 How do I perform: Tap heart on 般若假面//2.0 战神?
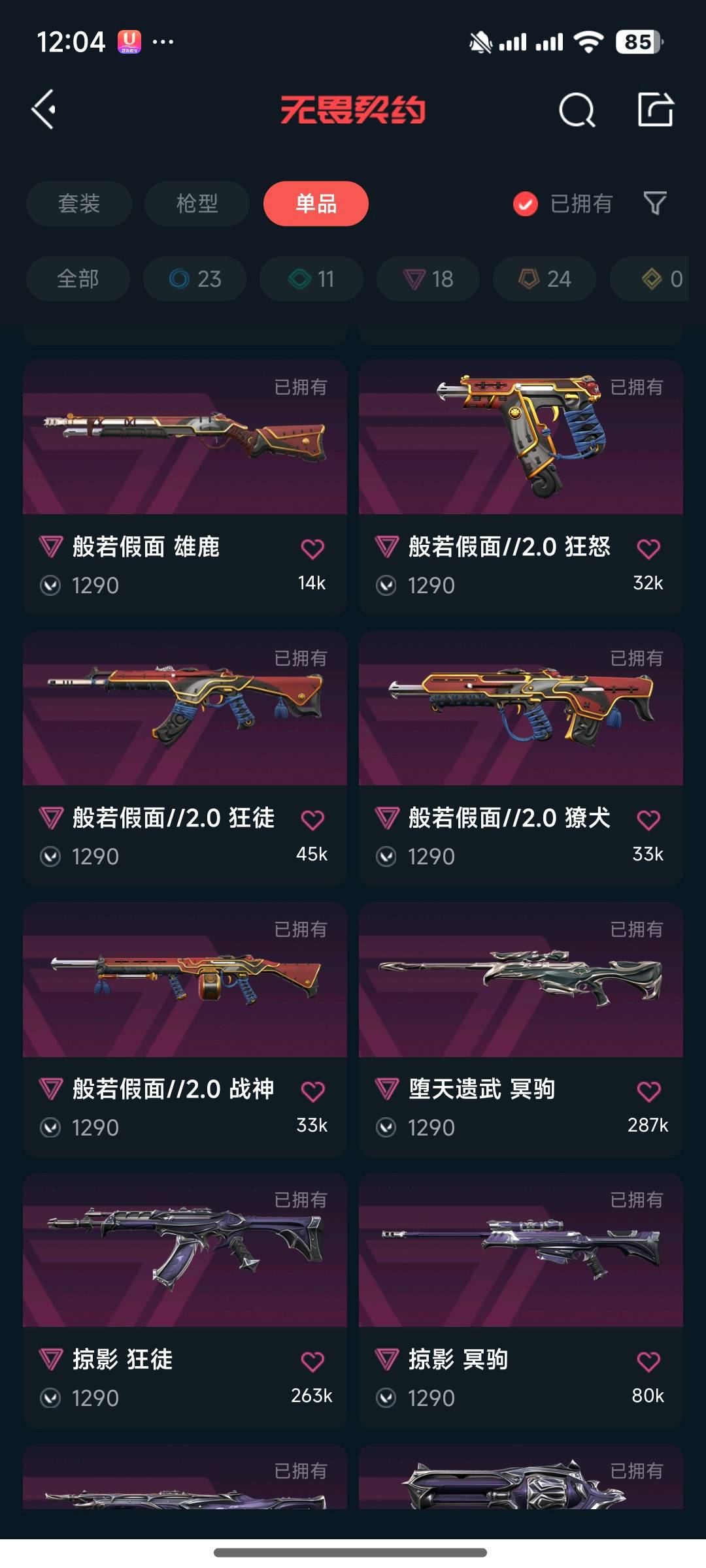coord(312,1091)
